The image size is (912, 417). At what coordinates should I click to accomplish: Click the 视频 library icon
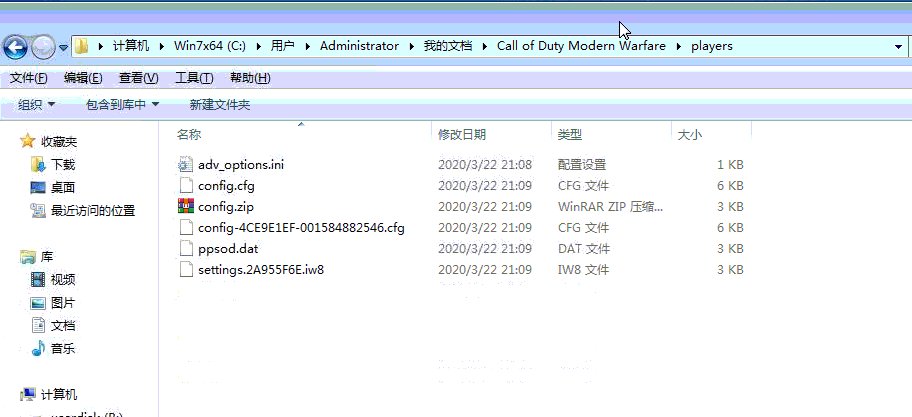pos(38,280)
